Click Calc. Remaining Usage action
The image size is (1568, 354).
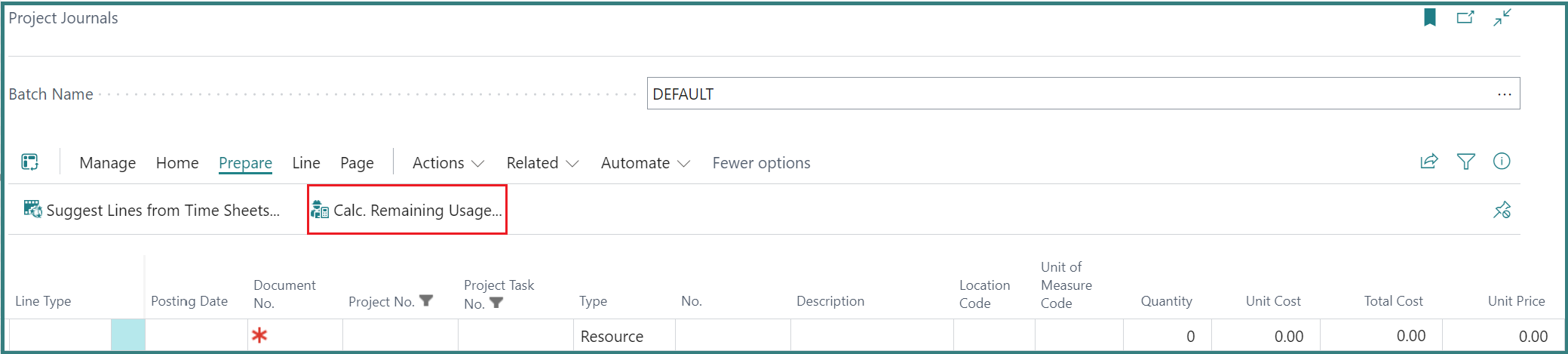point(407,210)
